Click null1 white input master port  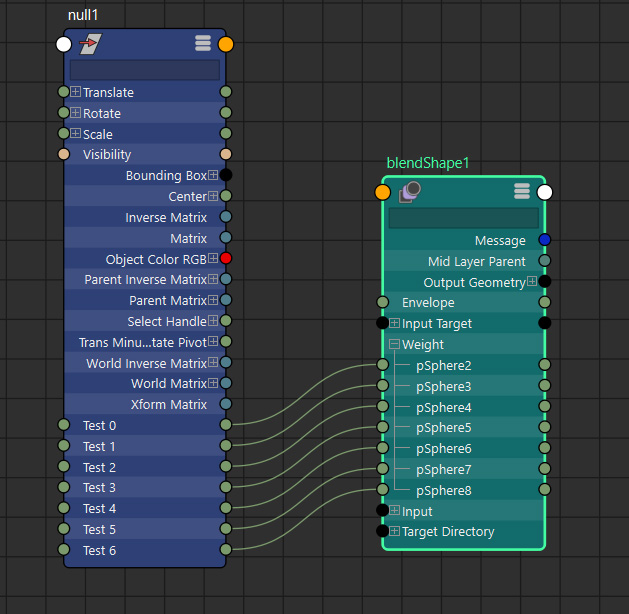(x=64, y=44)
